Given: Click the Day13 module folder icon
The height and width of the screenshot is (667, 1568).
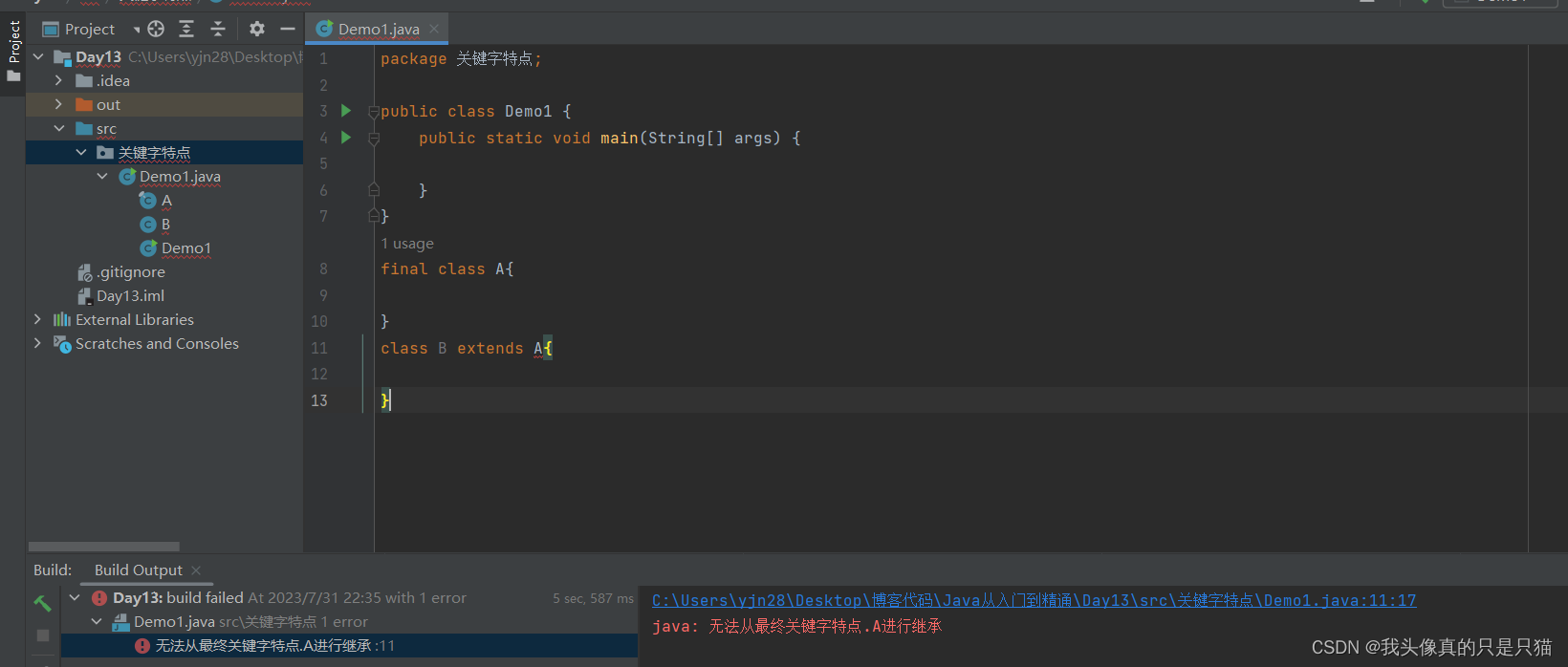Looking at the screenshot, I should point(62,57).
